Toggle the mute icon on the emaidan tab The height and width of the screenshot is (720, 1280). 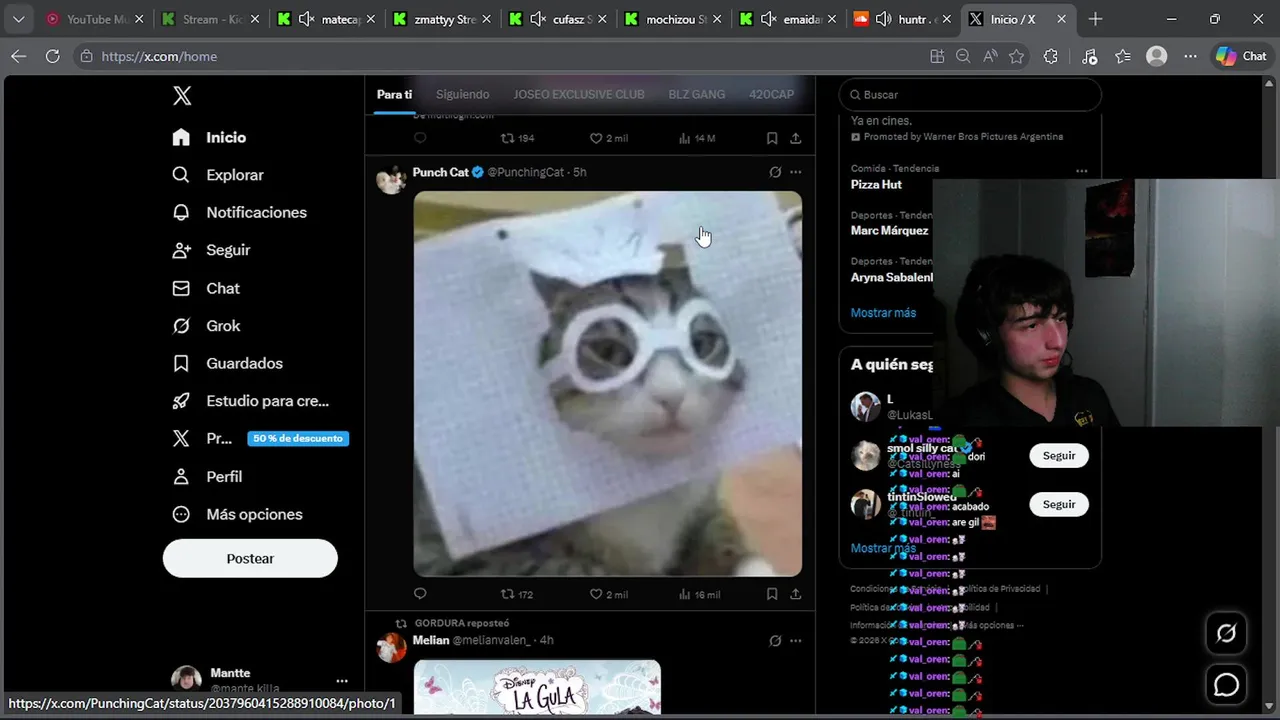(x=769, y=19)
